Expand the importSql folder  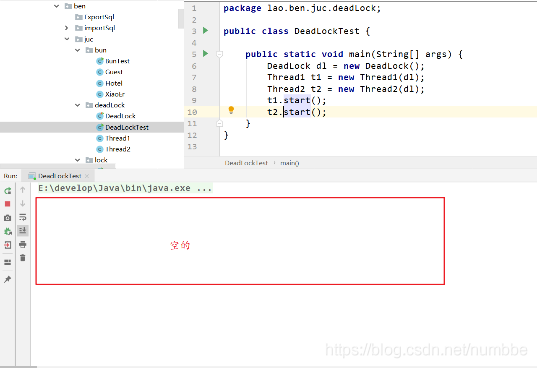tap(67, 28)
